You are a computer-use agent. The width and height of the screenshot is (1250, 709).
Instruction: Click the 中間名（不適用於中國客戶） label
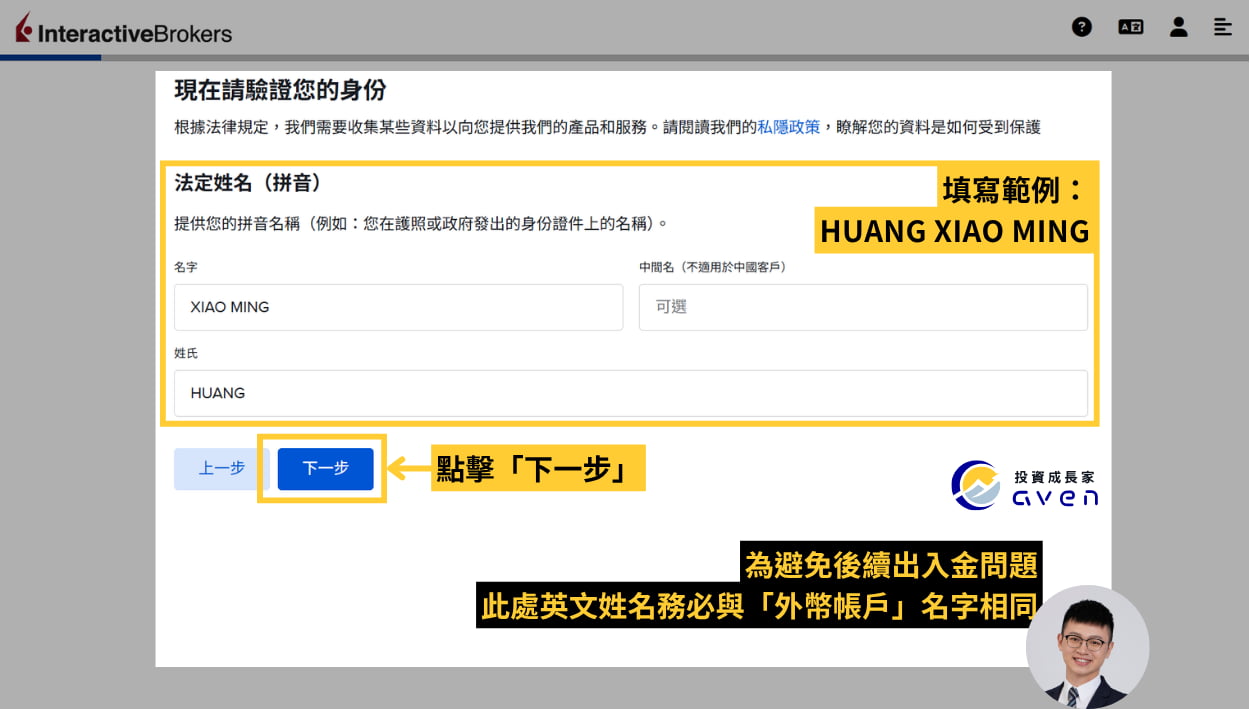point(713,268)
